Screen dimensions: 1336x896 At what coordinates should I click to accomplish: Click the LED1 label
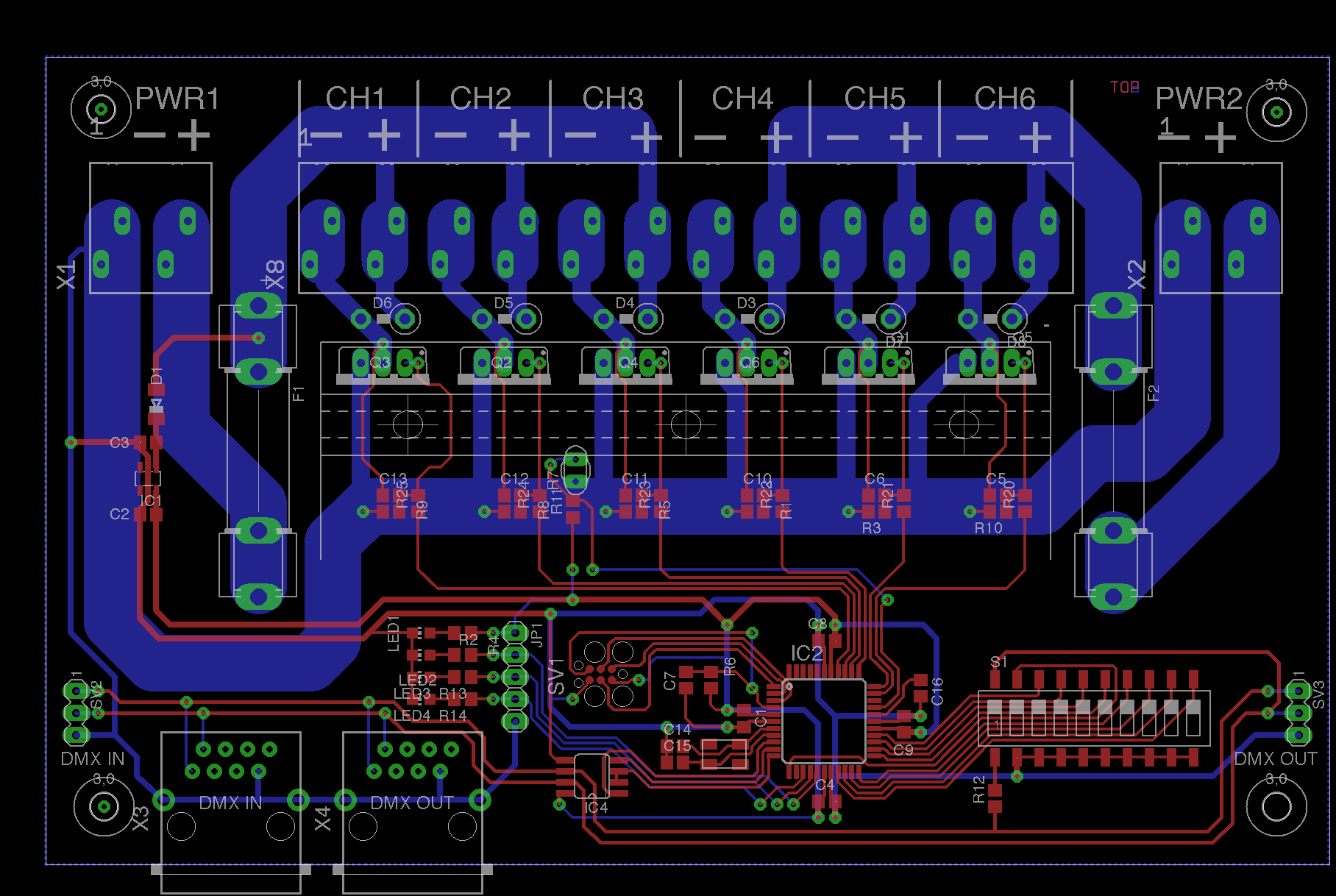(393, 634)
